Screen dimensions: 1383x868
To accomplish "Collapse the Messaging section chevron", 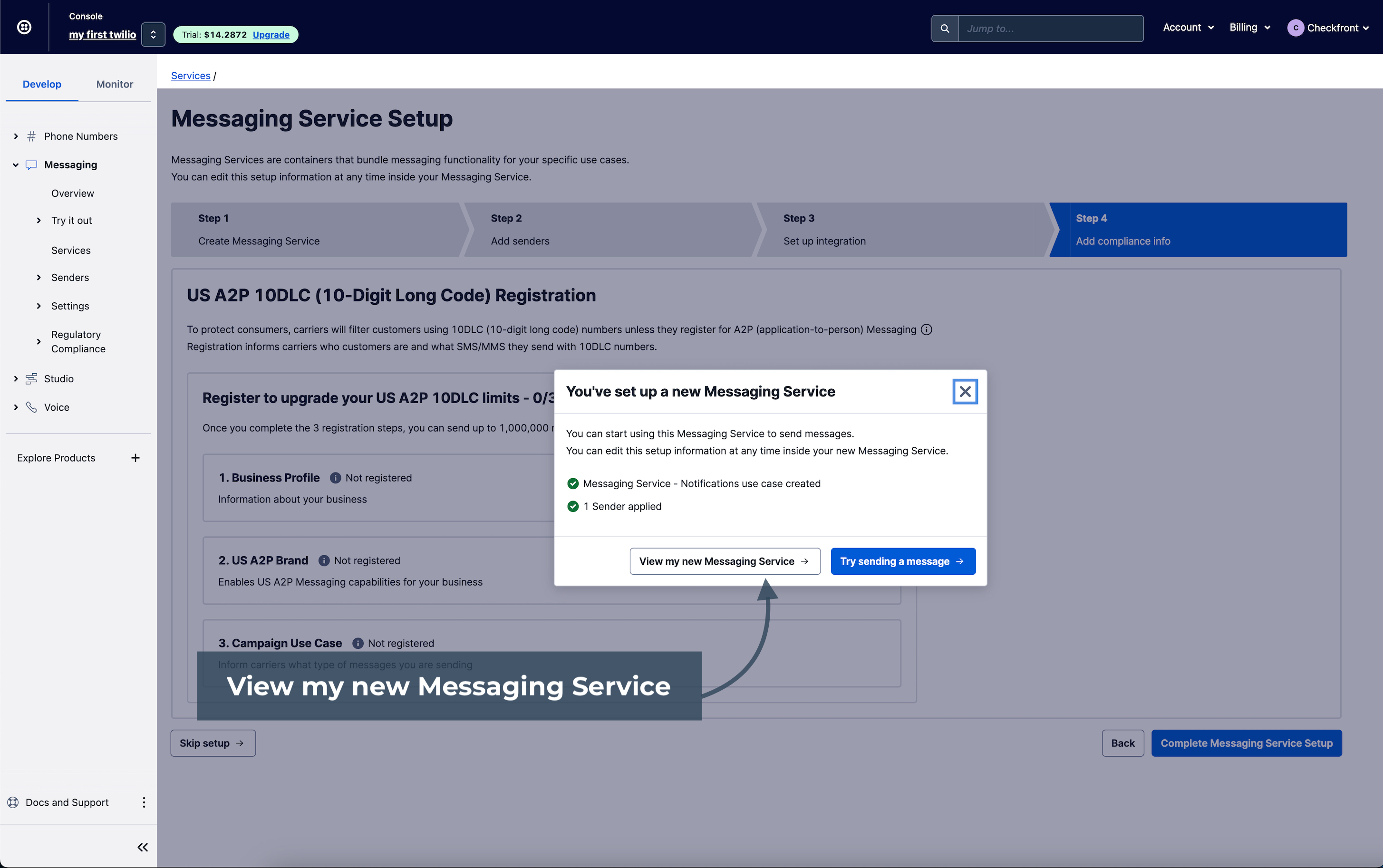I will [x=16, y=165].
